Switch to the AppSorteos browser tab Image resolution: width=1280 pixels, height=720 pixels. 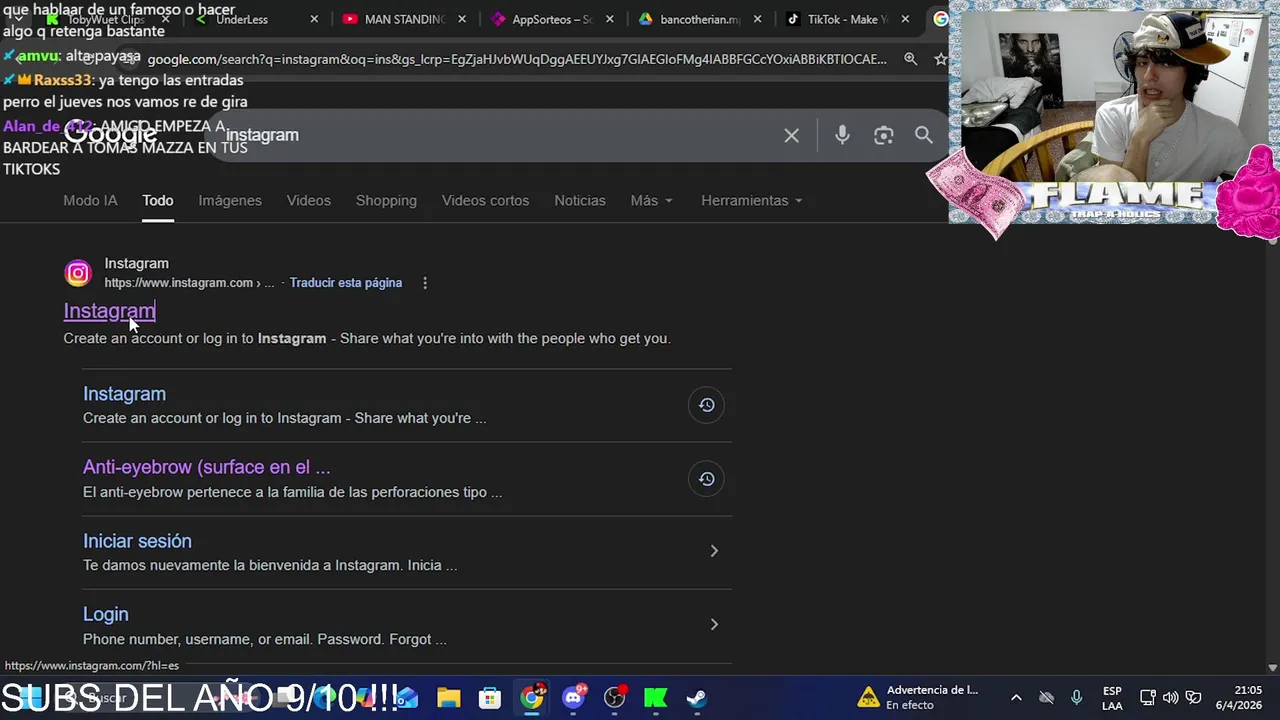pos(552,19)
